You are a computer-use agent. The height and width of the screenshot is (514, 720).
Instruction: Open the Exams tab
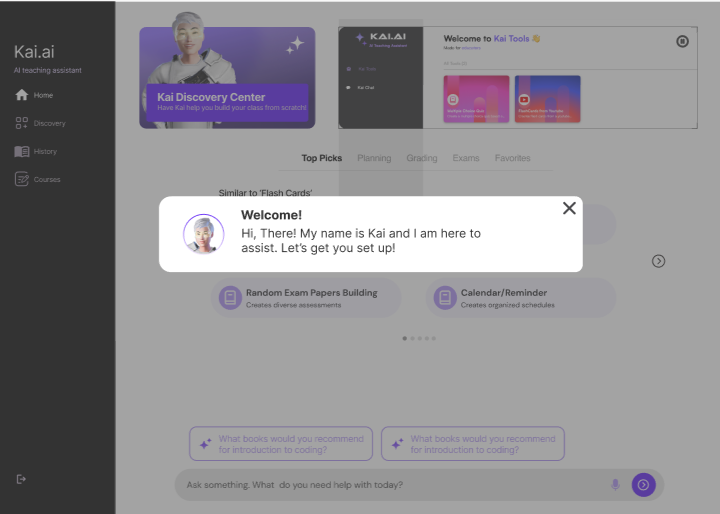tap(466, 158)
